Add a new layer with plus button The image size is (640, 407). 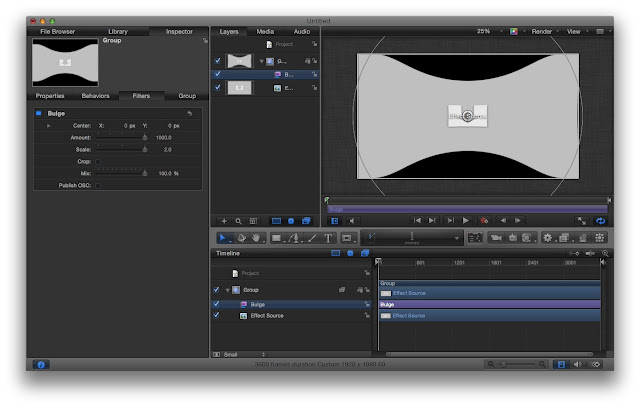[224, 221]
